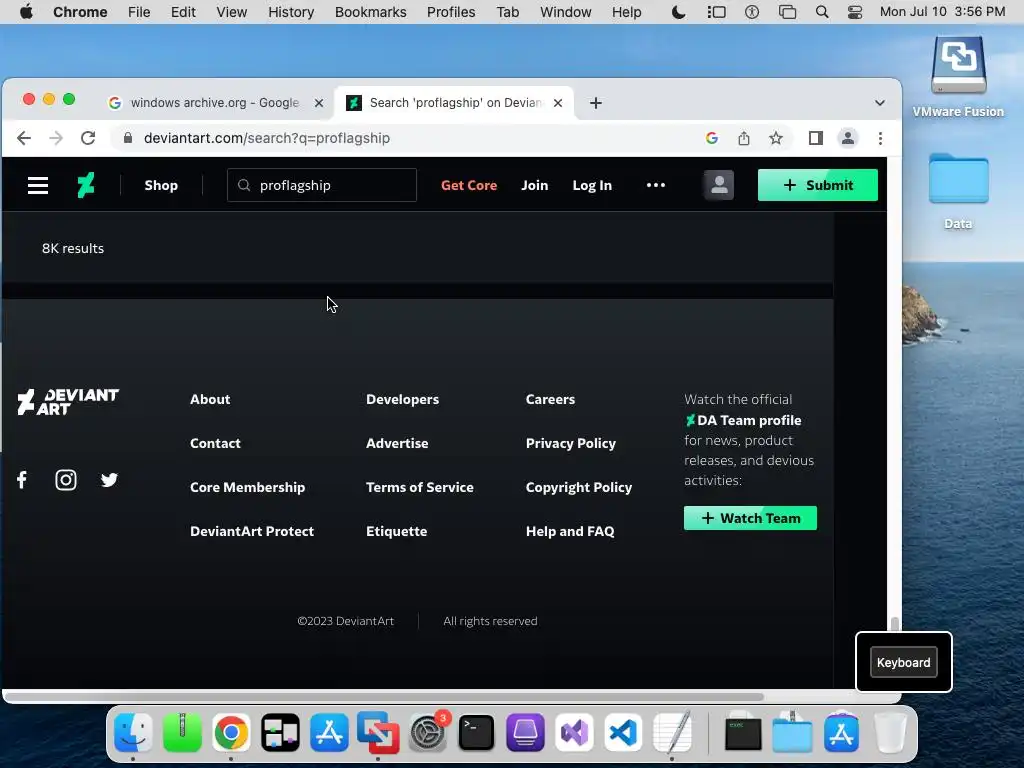
Task: Share this page using the share icon
Action: [x=744, y=138]
